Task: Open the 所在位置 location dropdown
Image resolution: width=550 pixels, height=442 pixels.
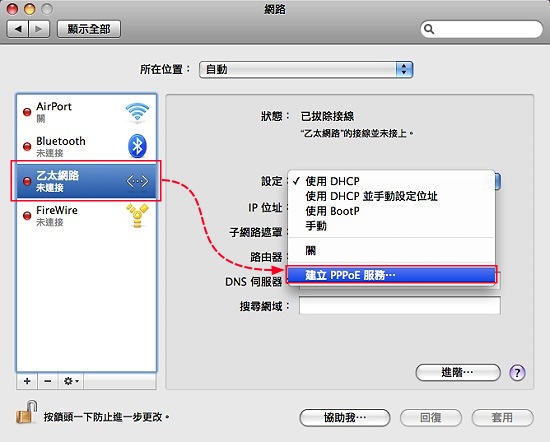Action: tap(306, 69)
